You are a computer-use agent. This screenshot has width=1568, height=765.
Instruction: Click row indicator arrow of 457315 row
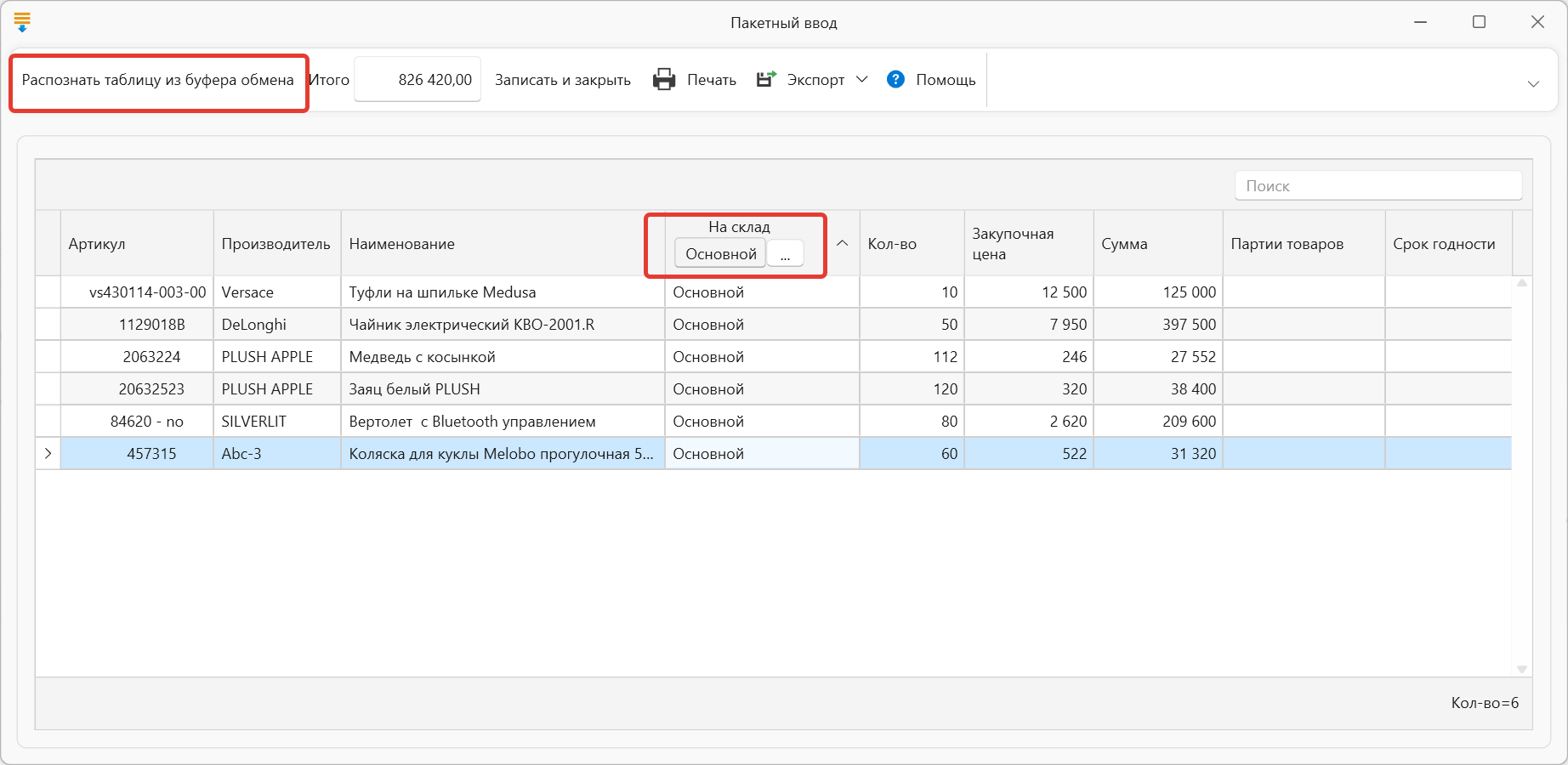coord(48,453)
